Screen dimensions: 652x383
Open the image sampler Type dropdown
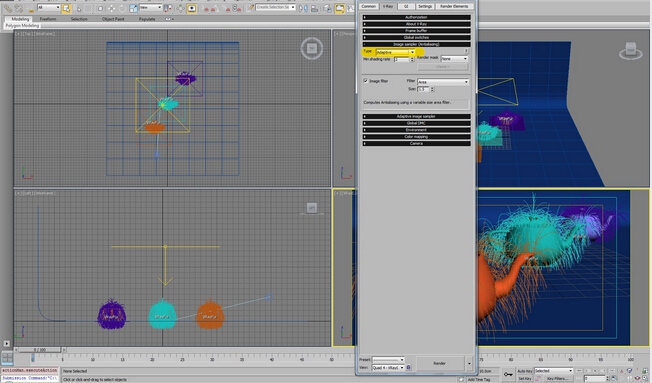point(395,52)
